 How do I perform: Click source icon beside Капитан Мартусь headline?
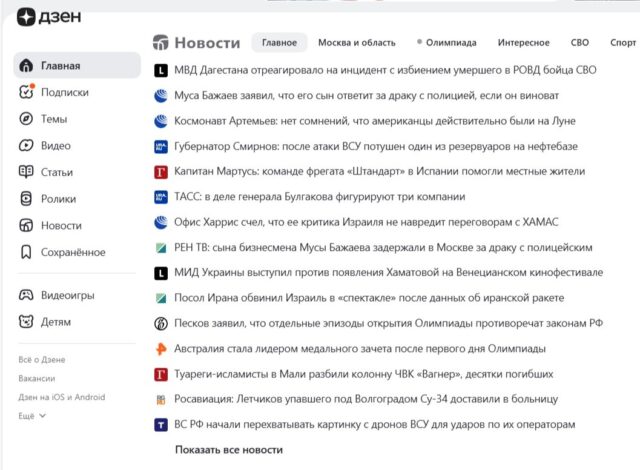tap(161, 172)
